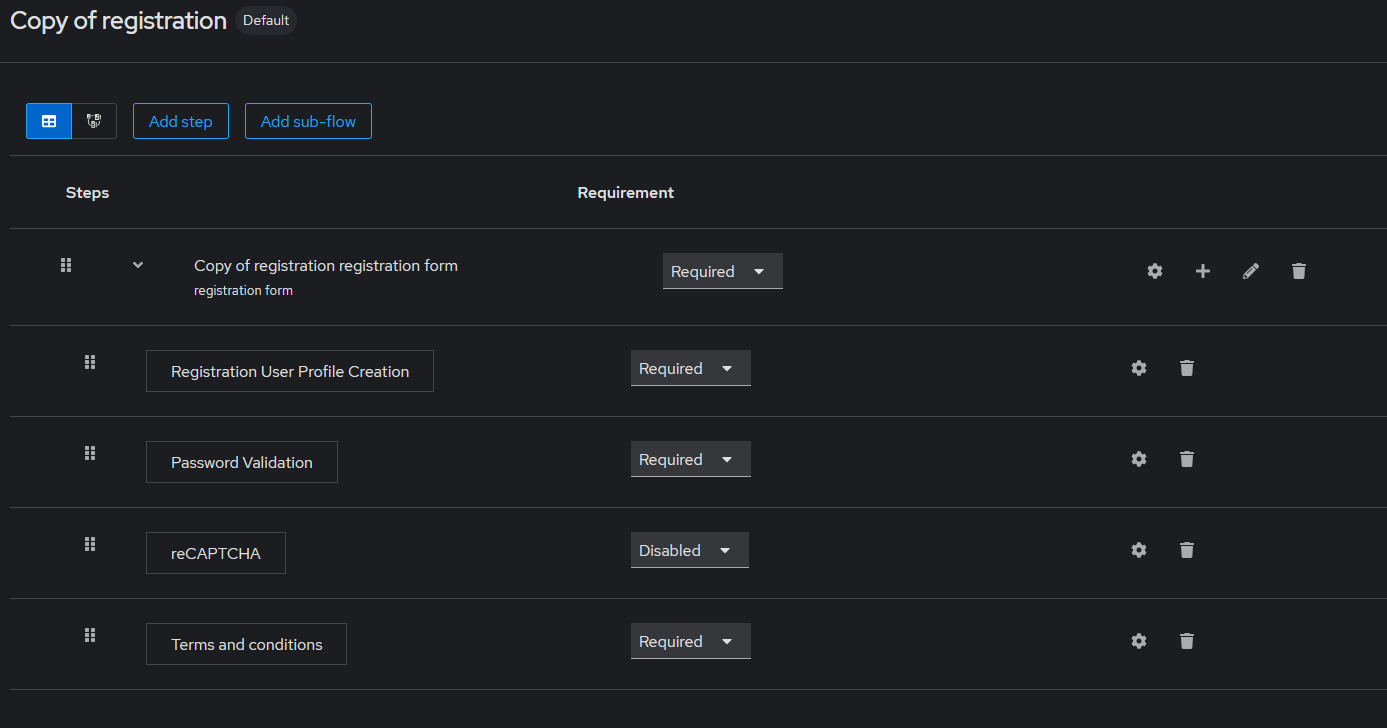Delete the Password Validation step

1186,459
